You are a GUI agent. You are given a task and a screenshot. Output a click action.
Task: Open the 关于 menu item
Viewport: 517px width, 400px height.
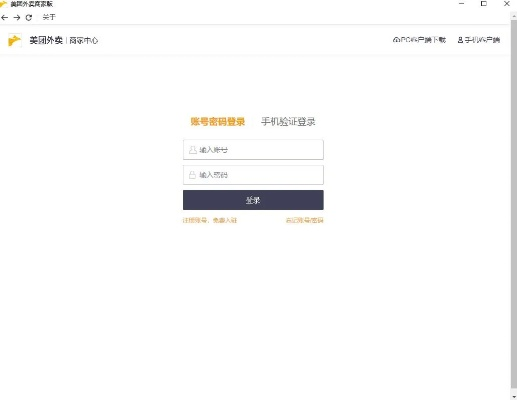click(x=49, y=17)
